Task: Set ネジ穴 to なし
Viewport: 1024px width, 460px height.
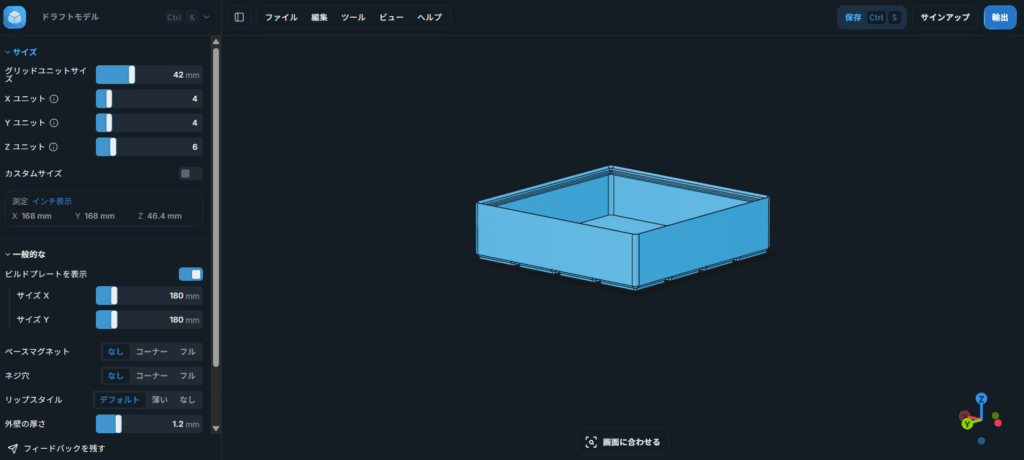Action: 116,376
